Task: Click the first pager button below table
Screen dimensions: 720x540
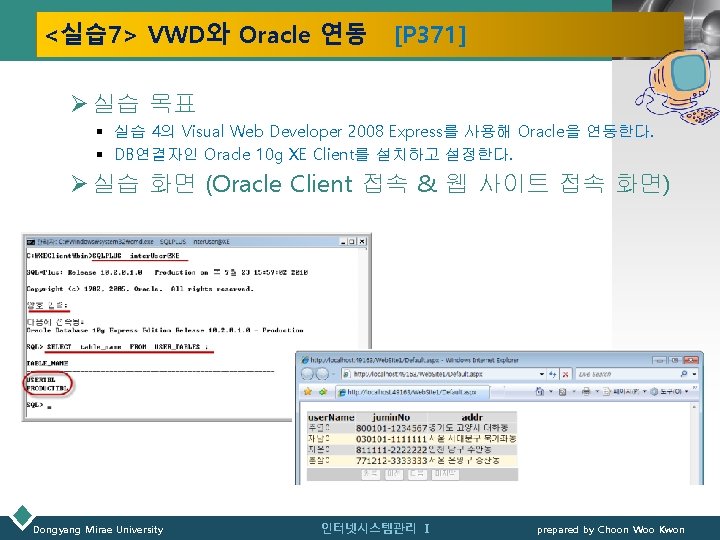Action: tap(371, 473)
